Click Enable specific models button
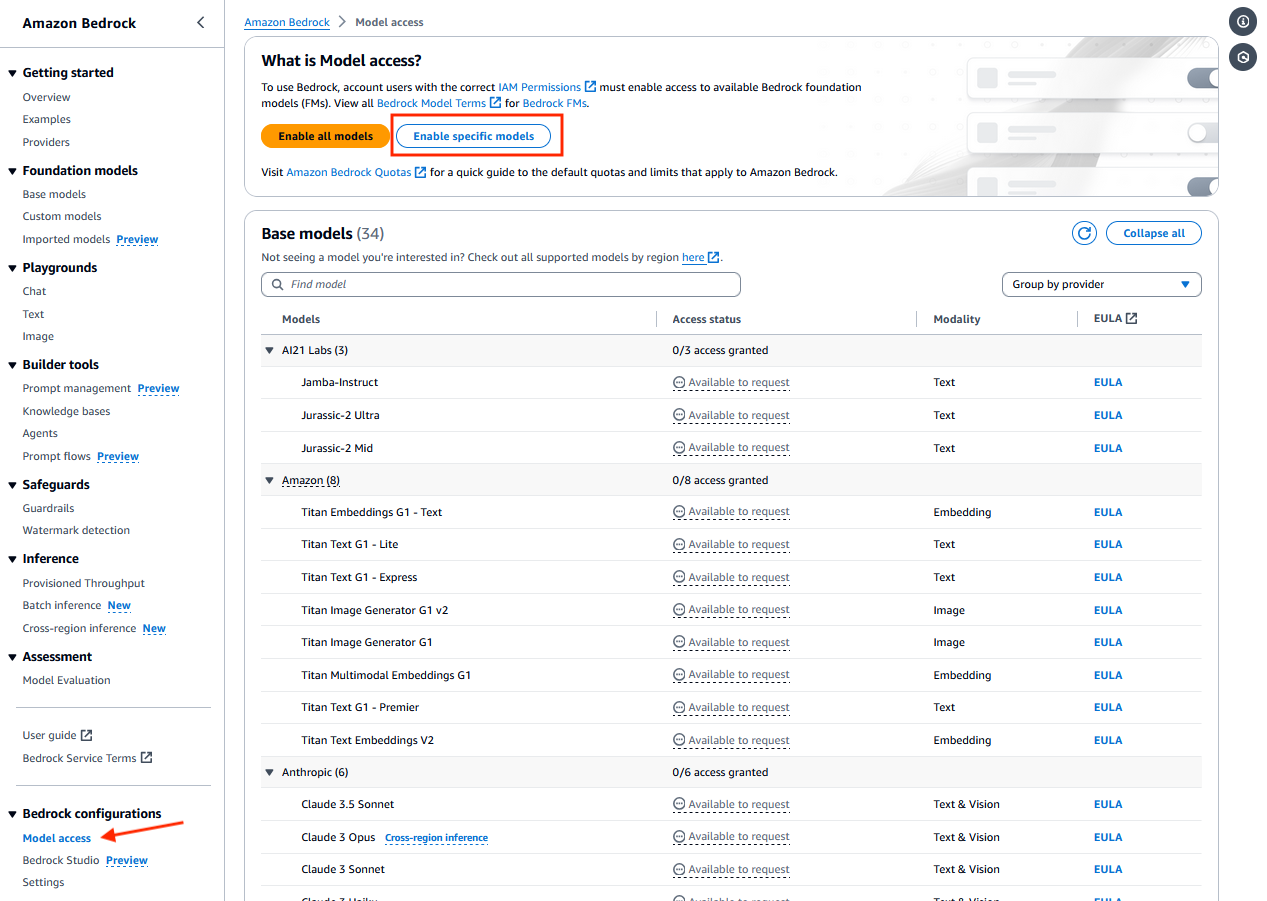 (473, 136)
